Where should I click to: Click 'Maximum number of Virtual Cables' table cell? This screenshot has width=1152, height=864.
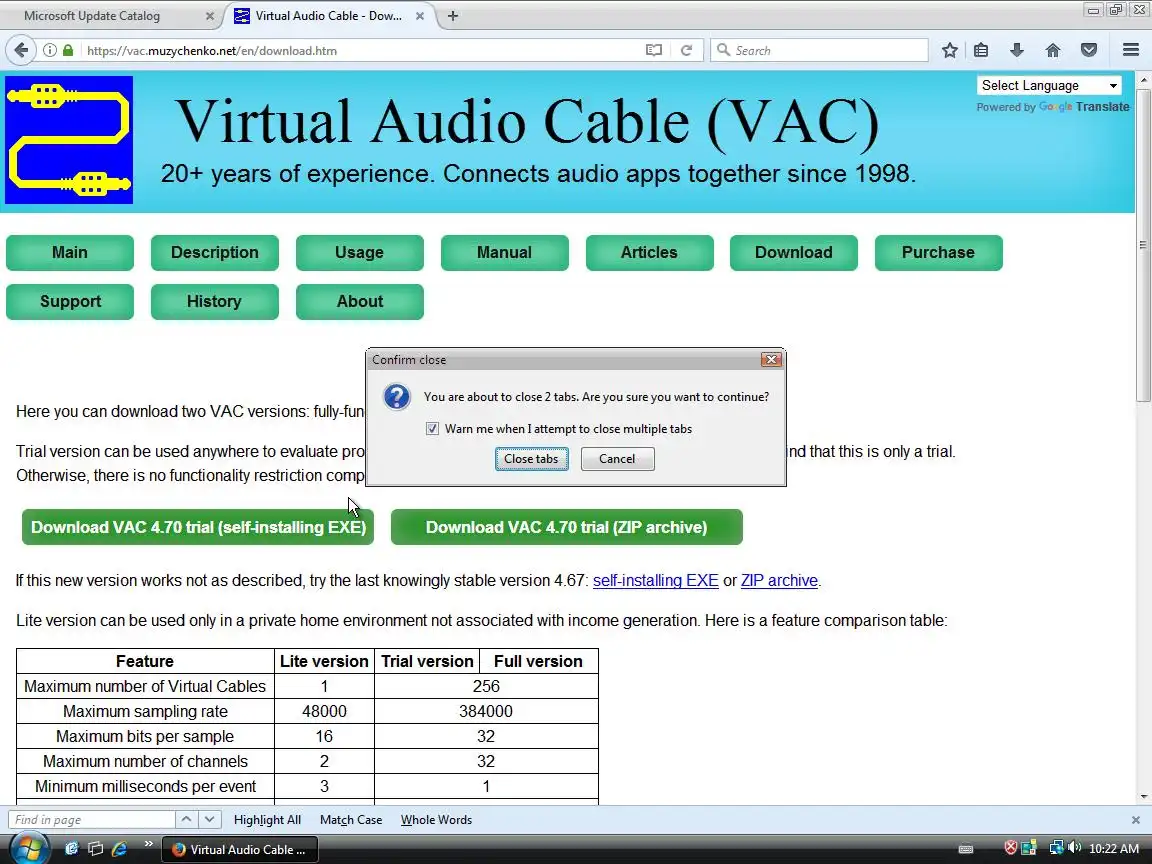145,686
